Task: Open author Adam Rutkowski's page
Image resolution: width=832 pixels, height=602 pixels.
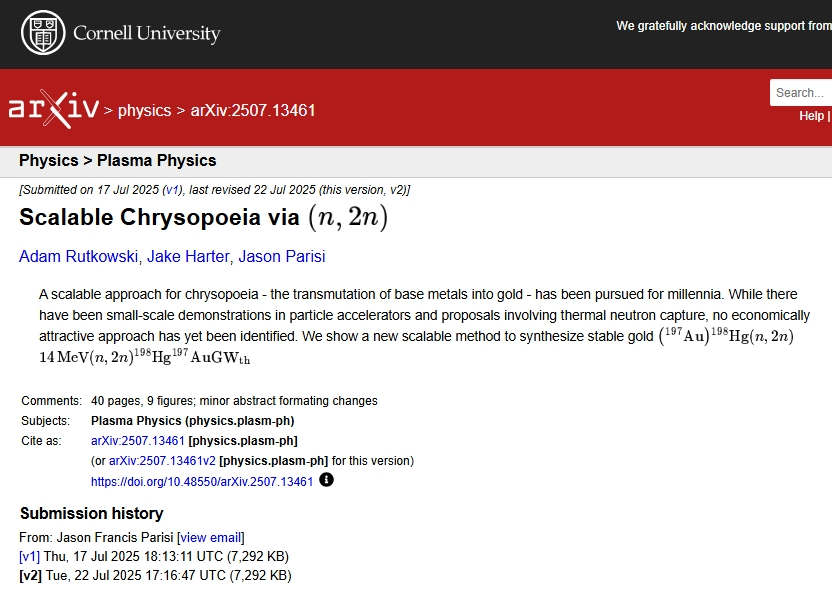Action: 79,256
